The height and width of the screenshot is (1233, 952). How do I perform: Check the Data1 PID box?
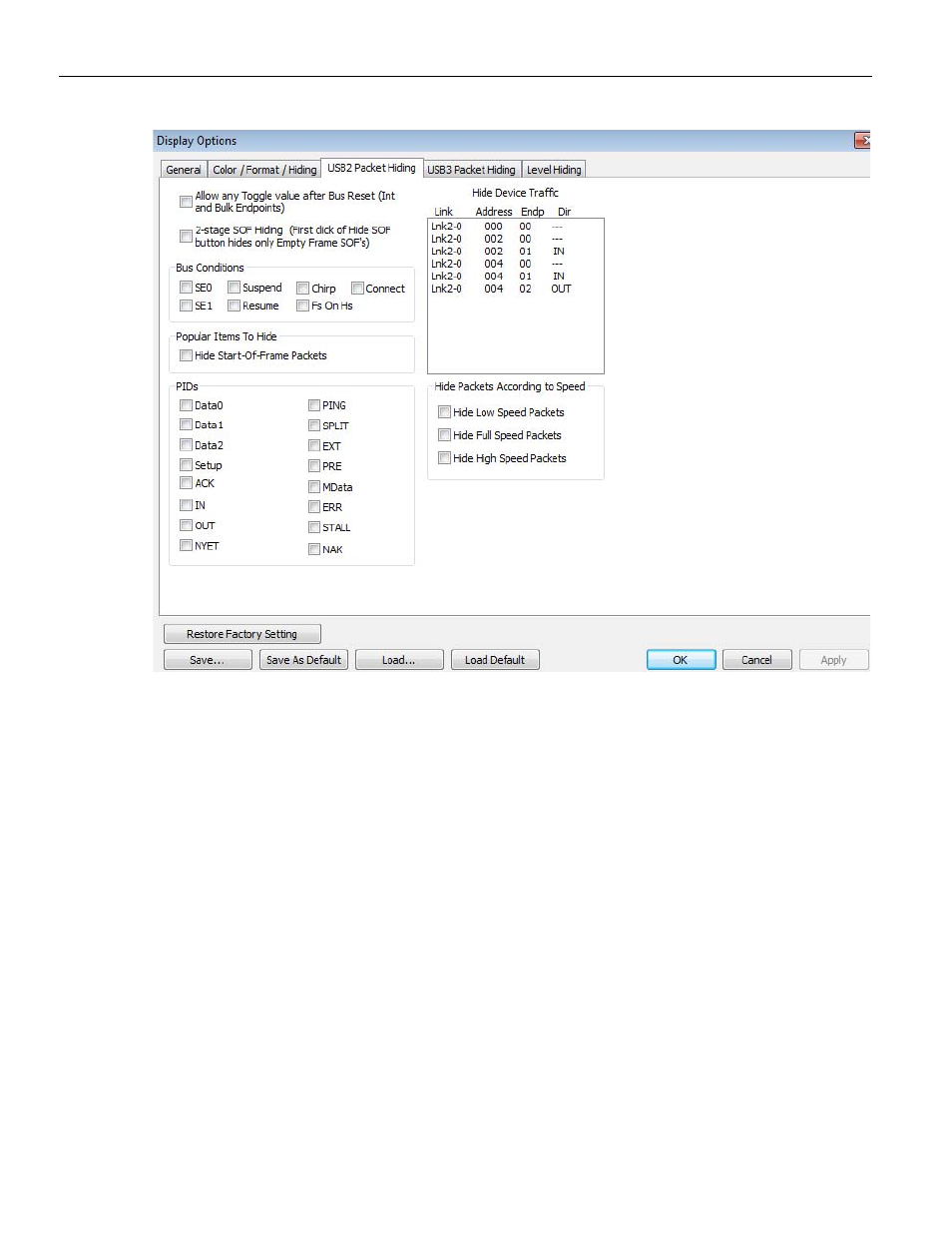[186, 425]
